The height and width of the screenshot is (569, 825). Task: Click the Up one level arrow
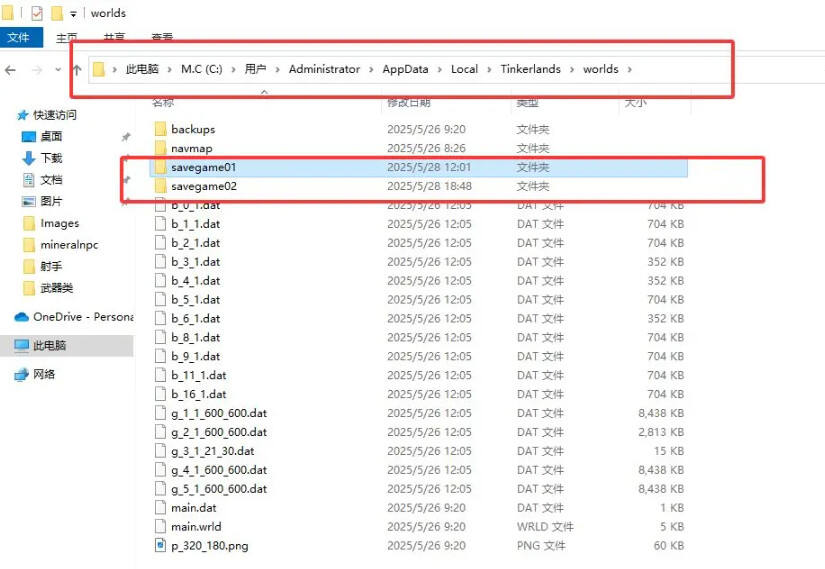(x=77, y=70)
